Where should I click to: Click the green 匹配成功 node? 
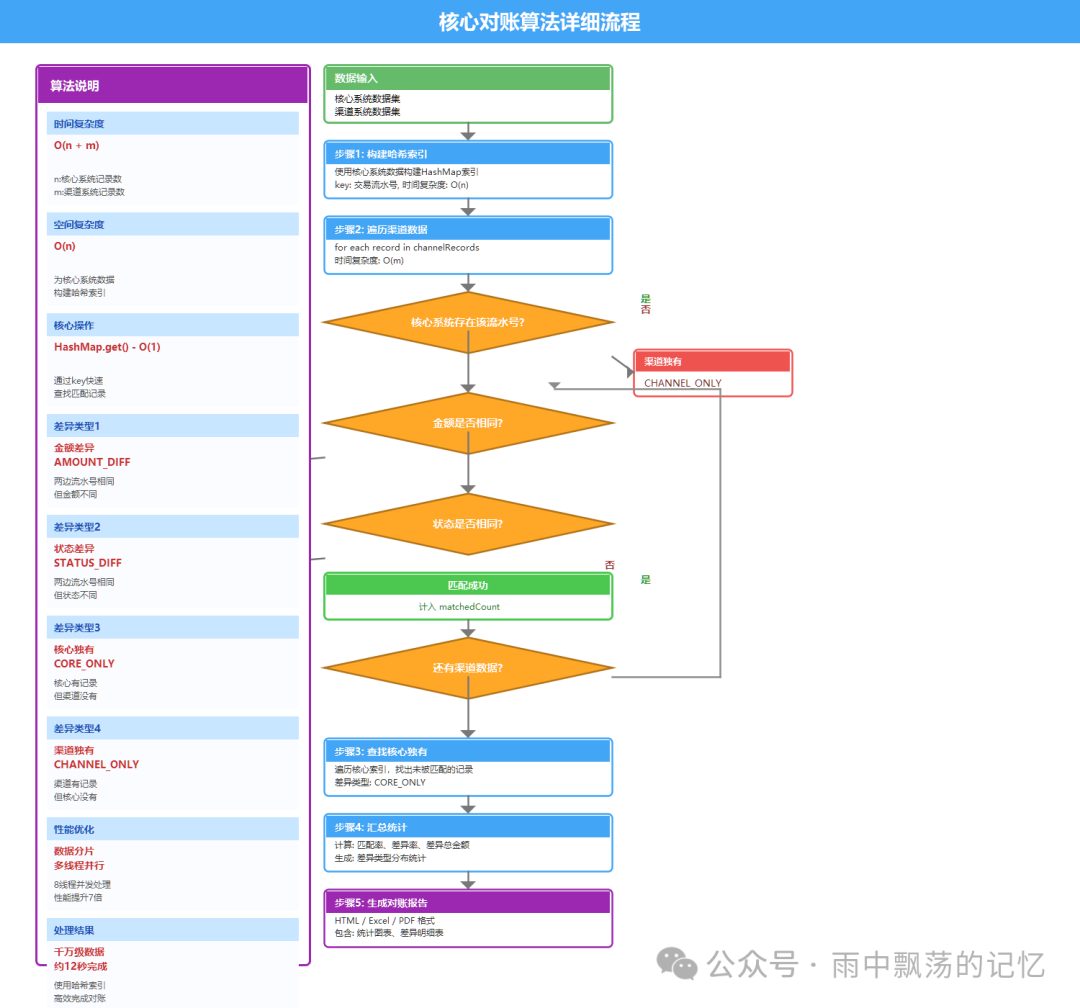pyautogui.click(x=467, y=595)
